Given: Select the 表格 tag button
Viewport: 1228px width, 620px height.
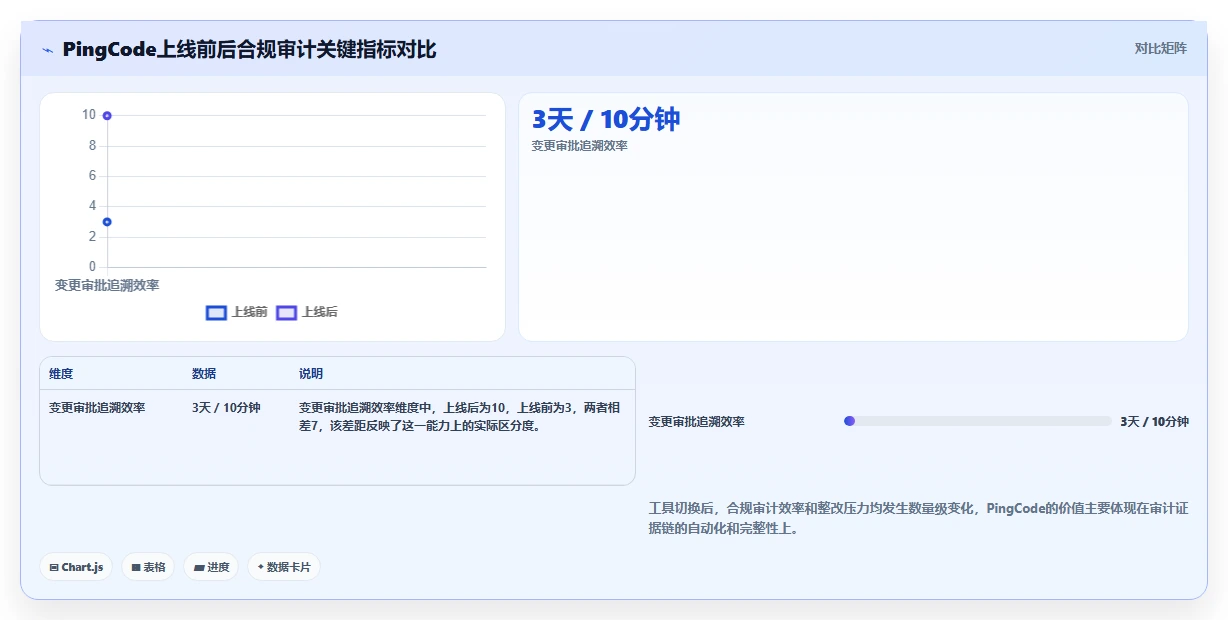Looking at the screenshot, I should (148, 567).
